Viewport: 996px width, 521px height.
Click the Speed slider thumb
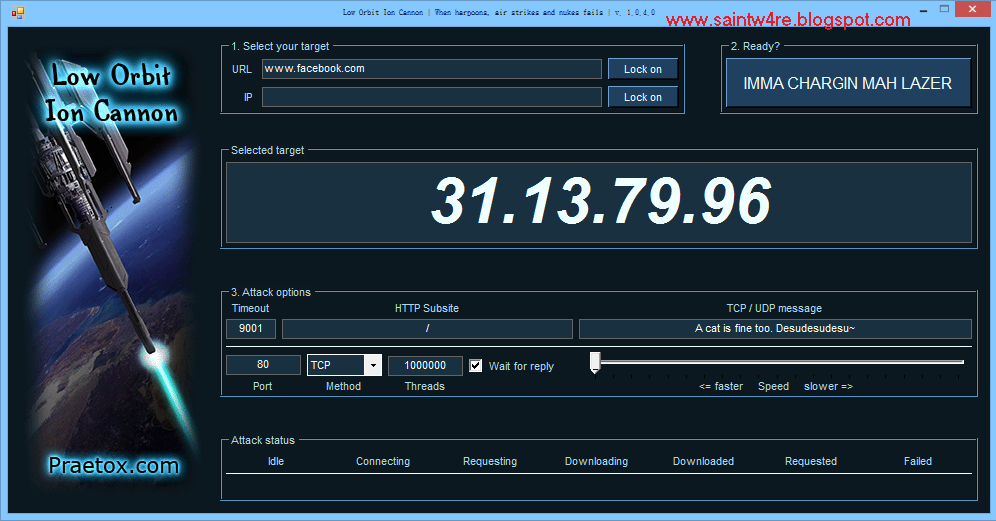point(595,362)
